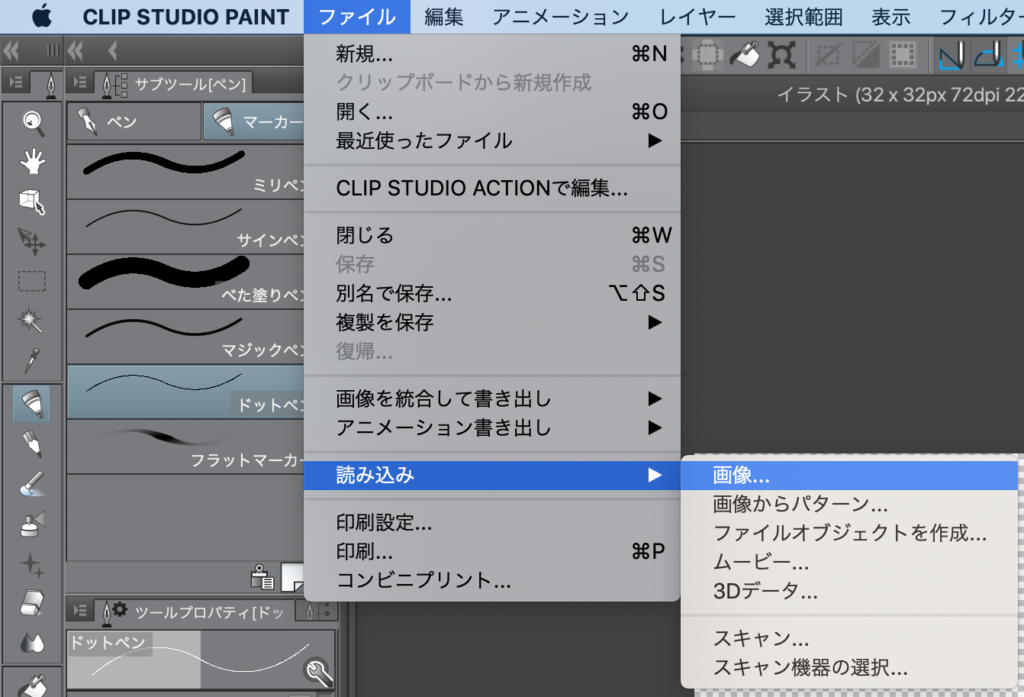Open the Tool palette menu icon beside the pen tab
Screen dimensions: 1024x697
tap(16, 82)
